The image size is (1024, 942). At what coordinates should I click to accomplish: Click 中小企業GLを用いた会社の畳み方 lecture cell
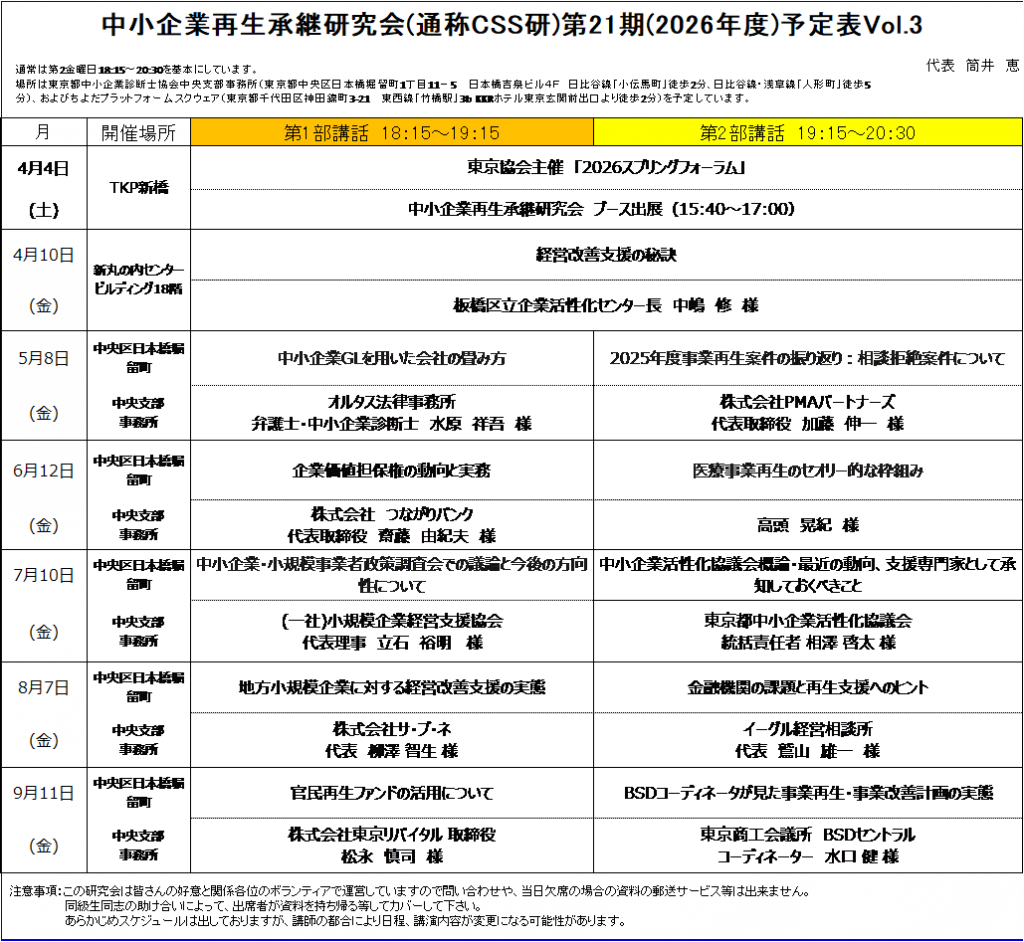coord(392,358)
